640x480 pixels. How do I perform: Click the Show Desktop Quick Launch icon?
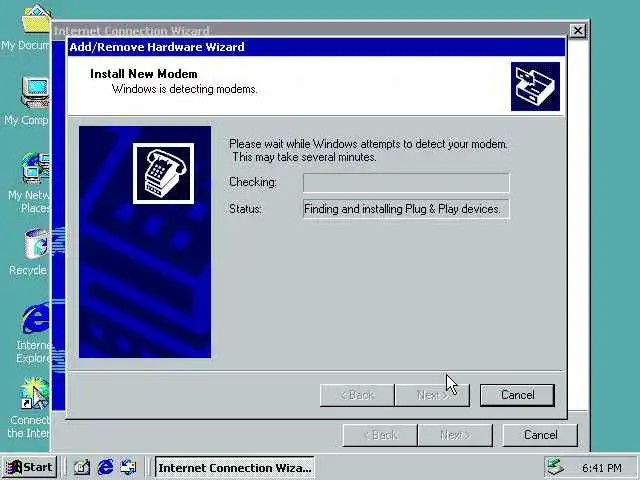click(x=82, y=467)
